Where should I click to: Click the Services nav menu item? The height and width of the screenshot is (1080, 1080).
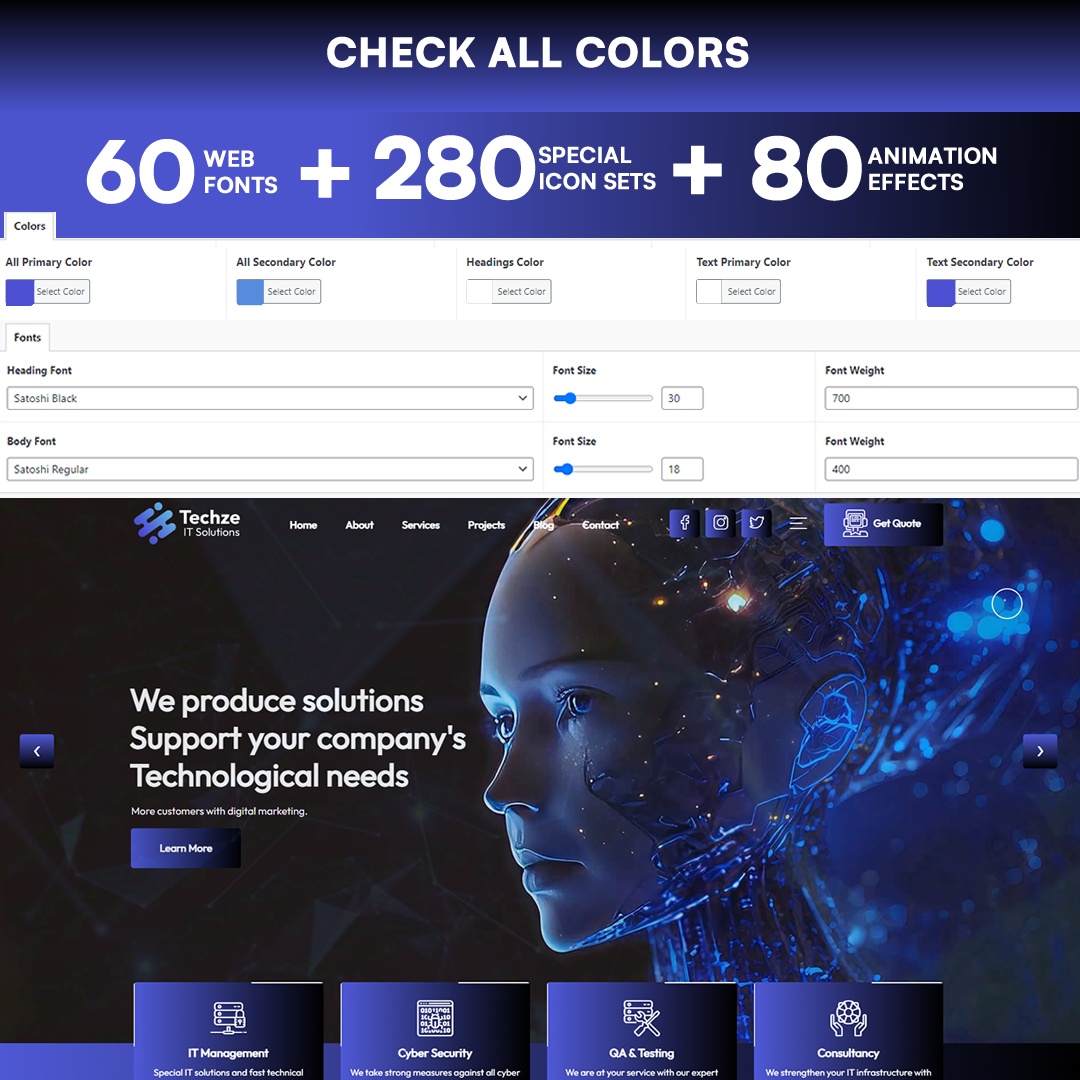tap(420, 525)
